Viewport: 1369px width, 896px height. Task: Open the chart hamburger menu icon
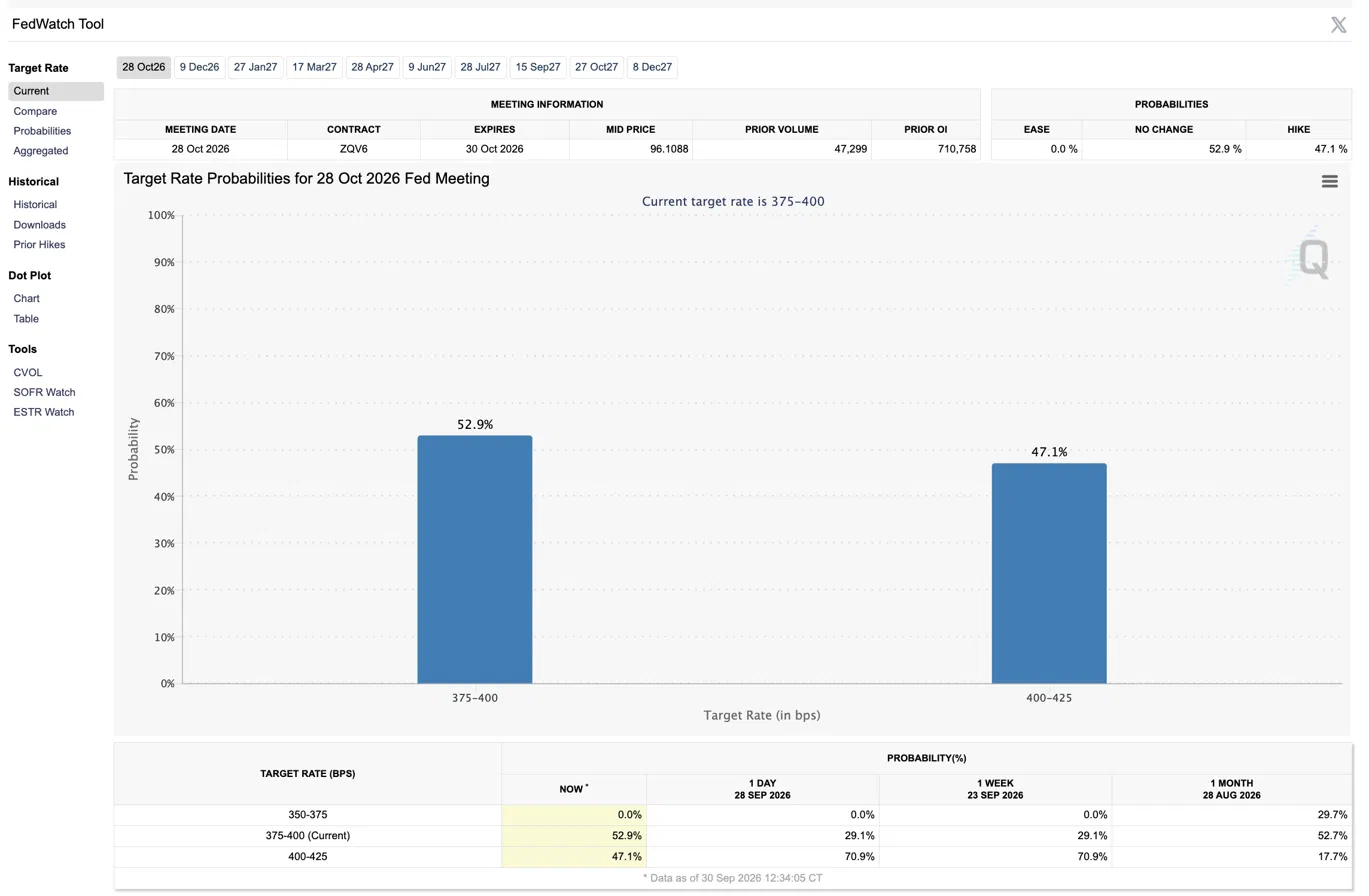[1329, 181]
